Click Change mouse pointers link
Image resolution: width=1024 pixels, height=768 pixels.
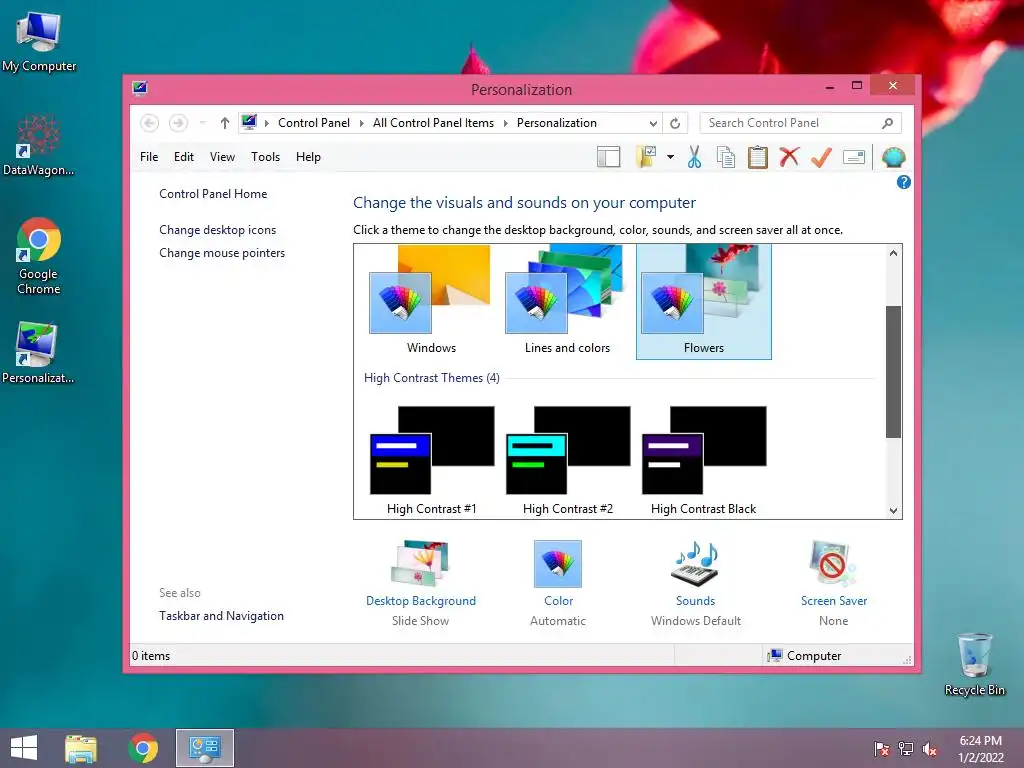tap(222, 253)
